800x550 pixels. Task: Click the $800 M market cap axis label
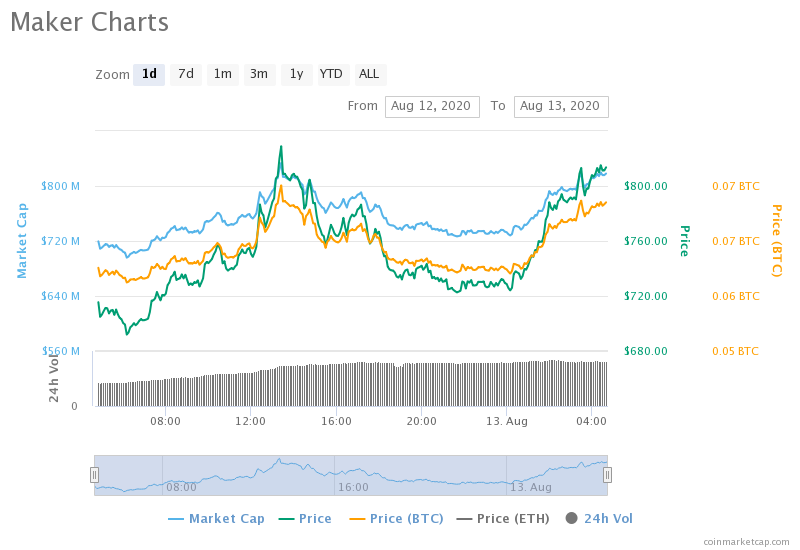pyautogui.click(x=61, y=186)
